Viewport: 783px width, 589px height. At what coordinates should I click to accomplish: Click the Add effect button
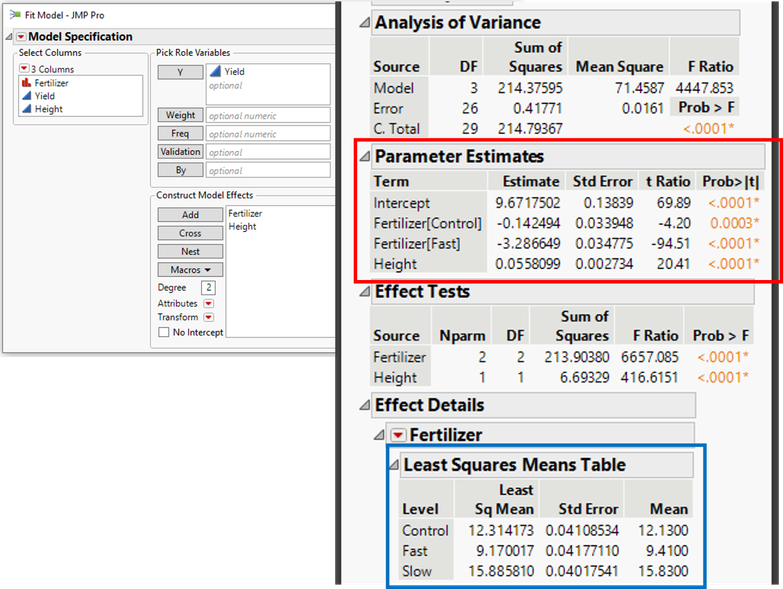click(x=190, y=215)
